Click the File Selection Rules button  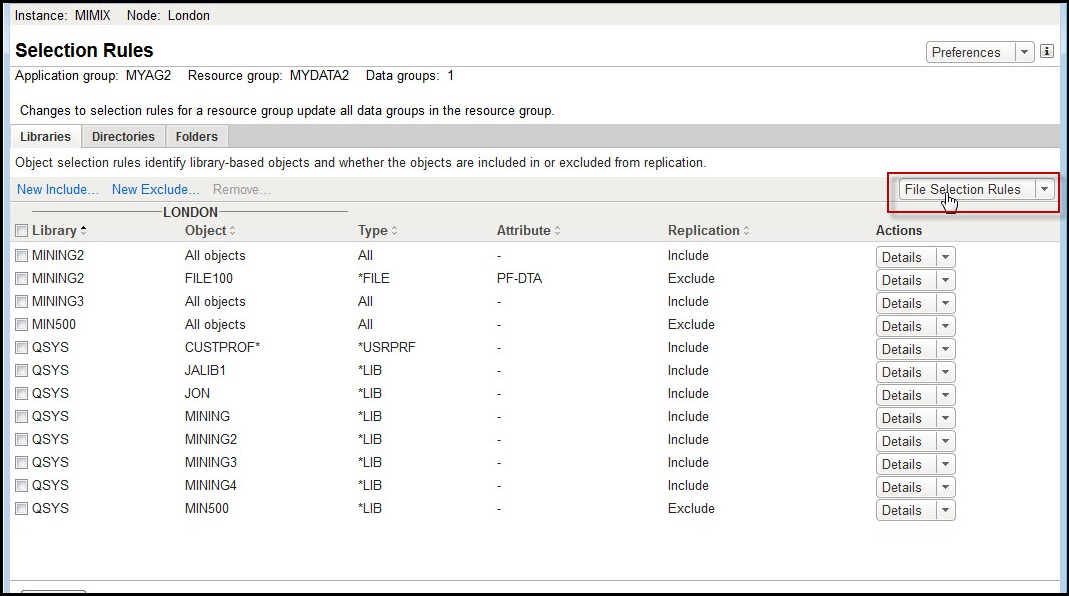coord(963,189)
